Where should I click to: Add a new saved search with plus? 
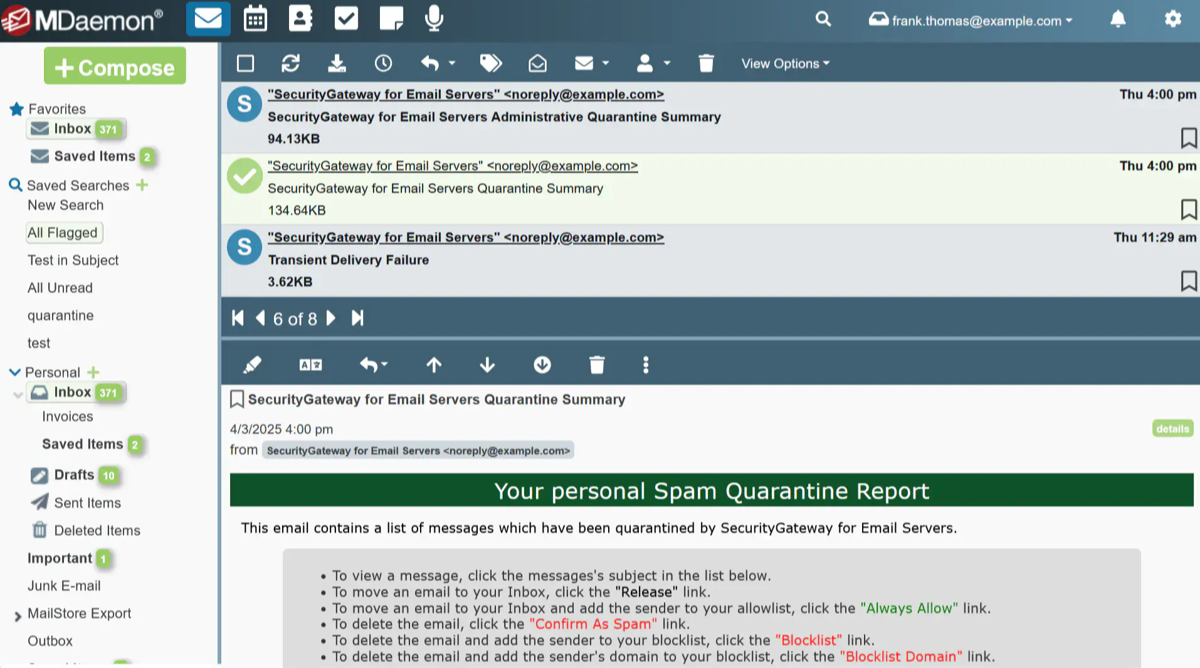coord(142,184)
